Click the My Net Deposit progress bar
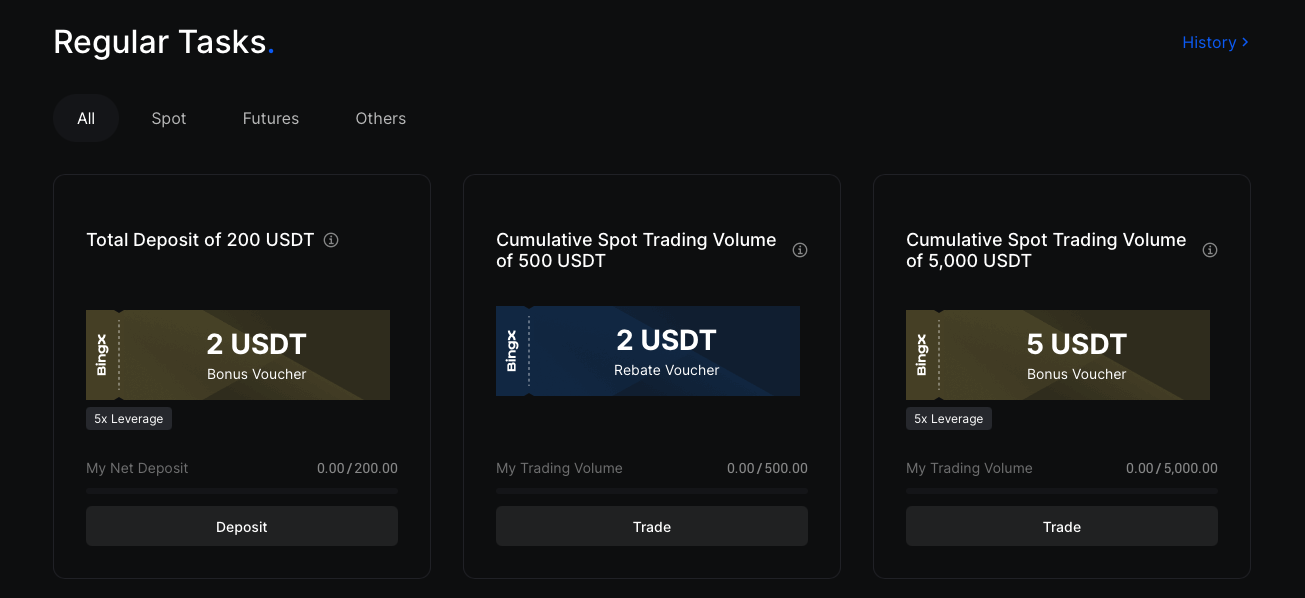Screen dimensions: 1305x598 point(242,491)
